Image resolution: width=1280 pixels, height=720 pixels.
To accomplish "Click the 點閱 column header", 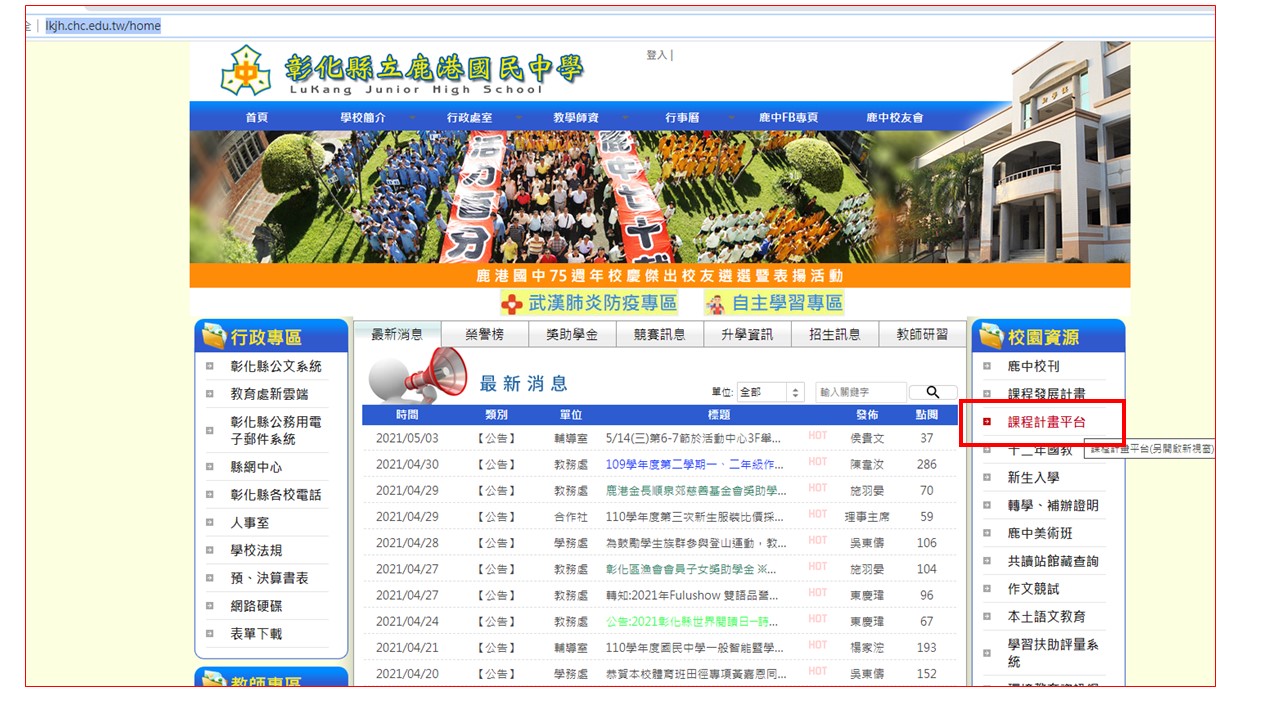I will 927,415.
